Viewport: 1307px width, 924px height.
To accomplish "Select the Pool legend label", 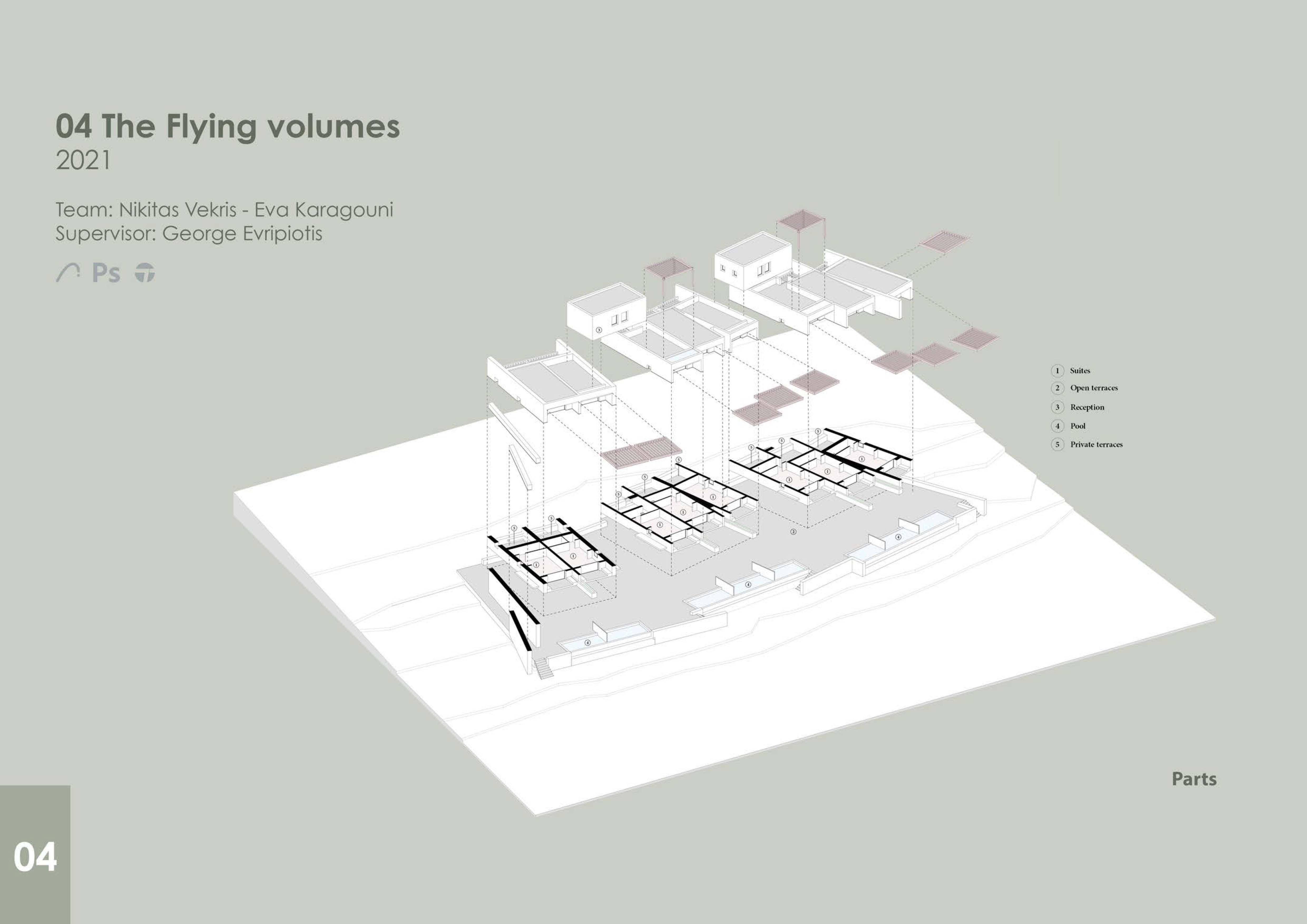I will coord(1078,426).
